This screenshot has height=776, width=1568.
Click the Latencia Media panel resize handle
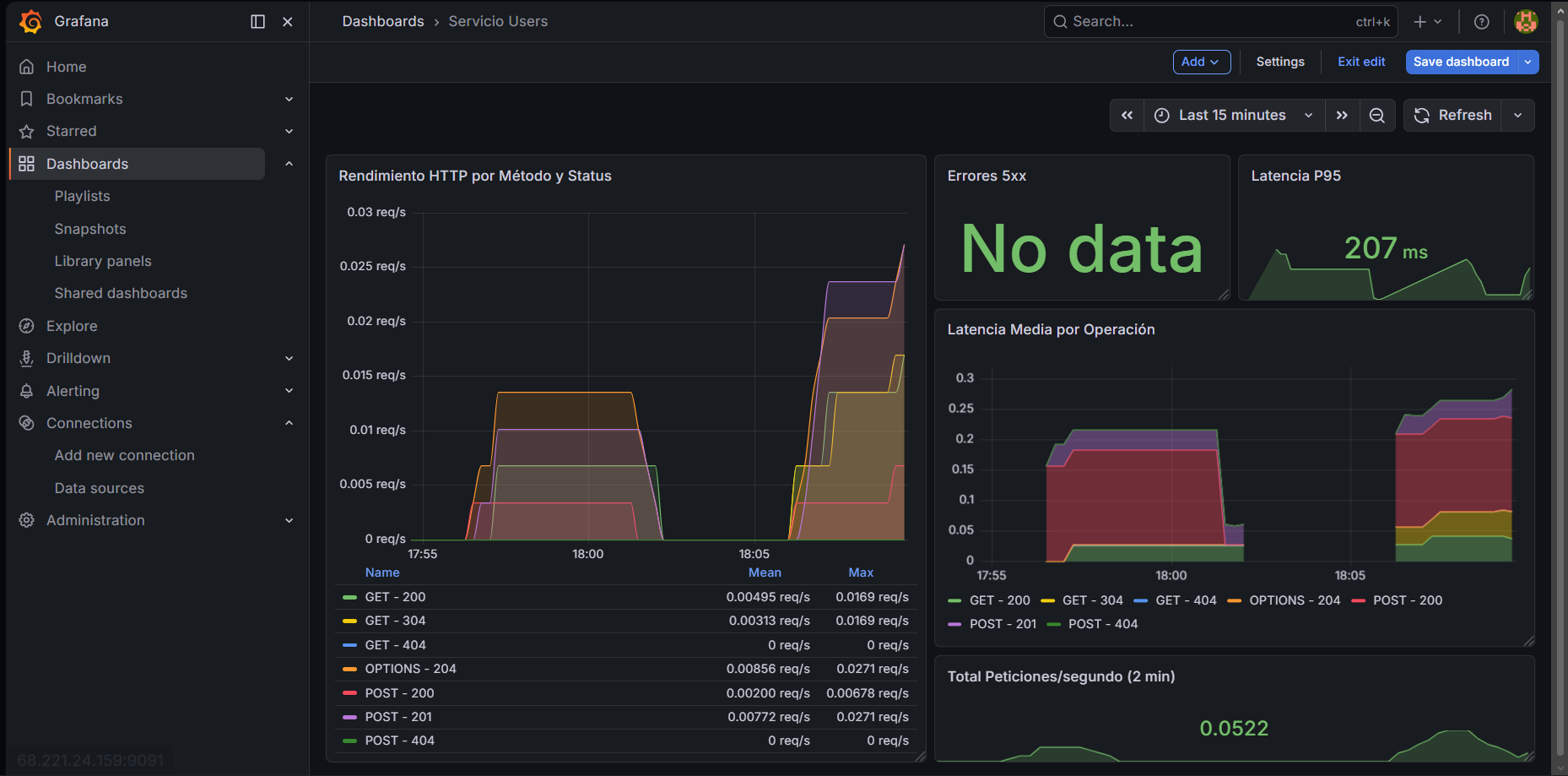point(1528,642)
